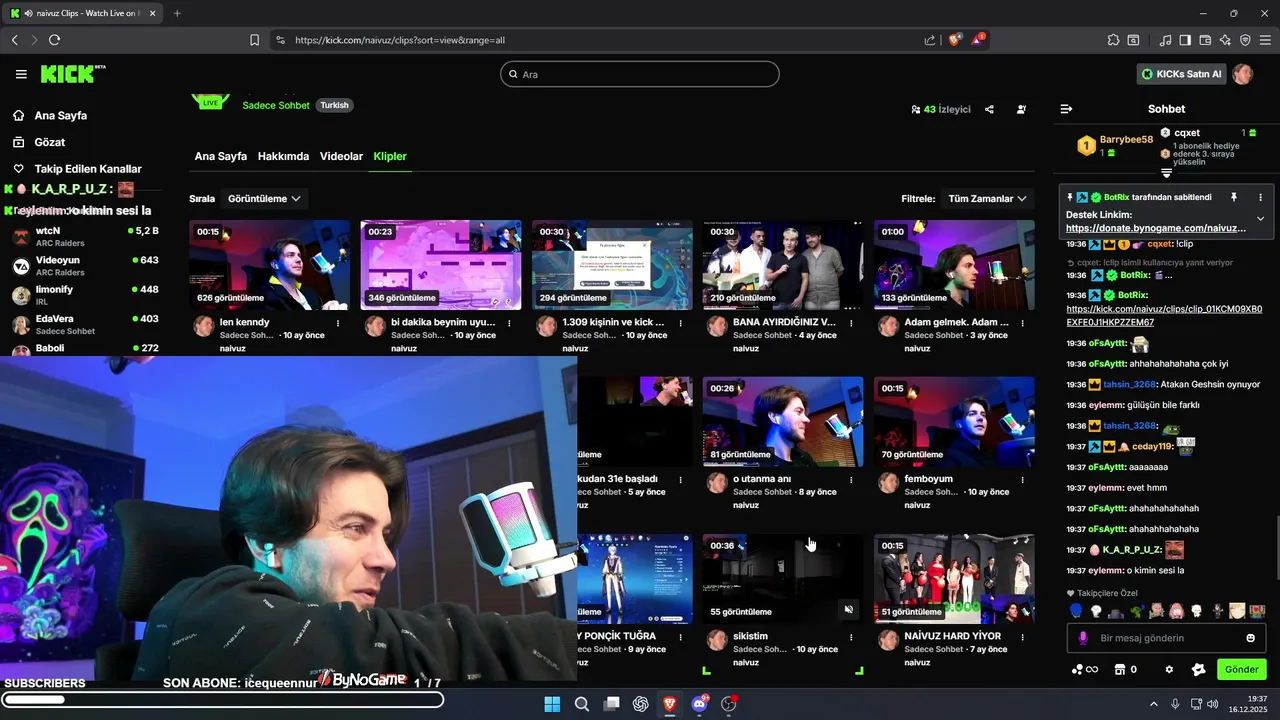The height and width of the screenshot is (720, 1280).
Task: Open wtcN channel in sidebar
Action: (x=85, y=236)
